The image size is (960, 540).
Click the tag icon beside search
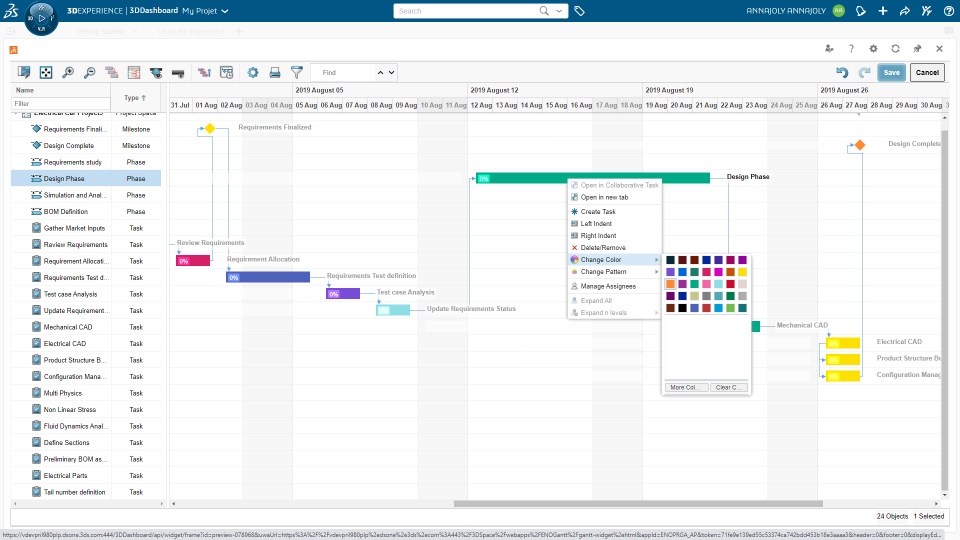(x=579, y=11)
